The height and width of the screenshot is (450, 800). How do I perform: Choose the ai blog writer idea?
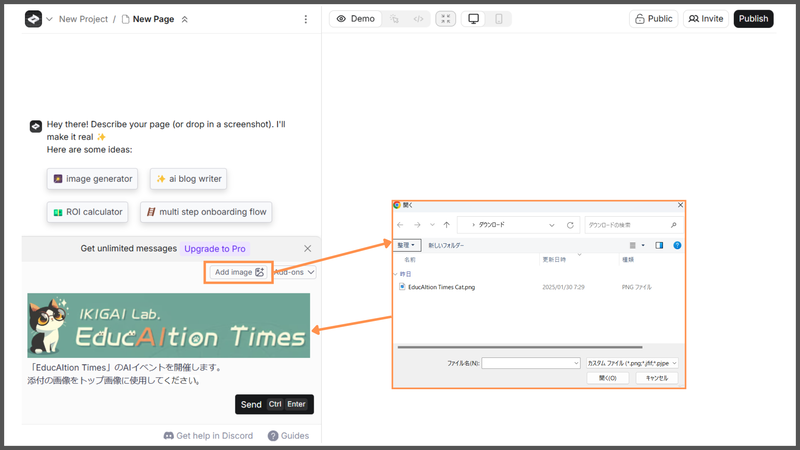(188, 179)
